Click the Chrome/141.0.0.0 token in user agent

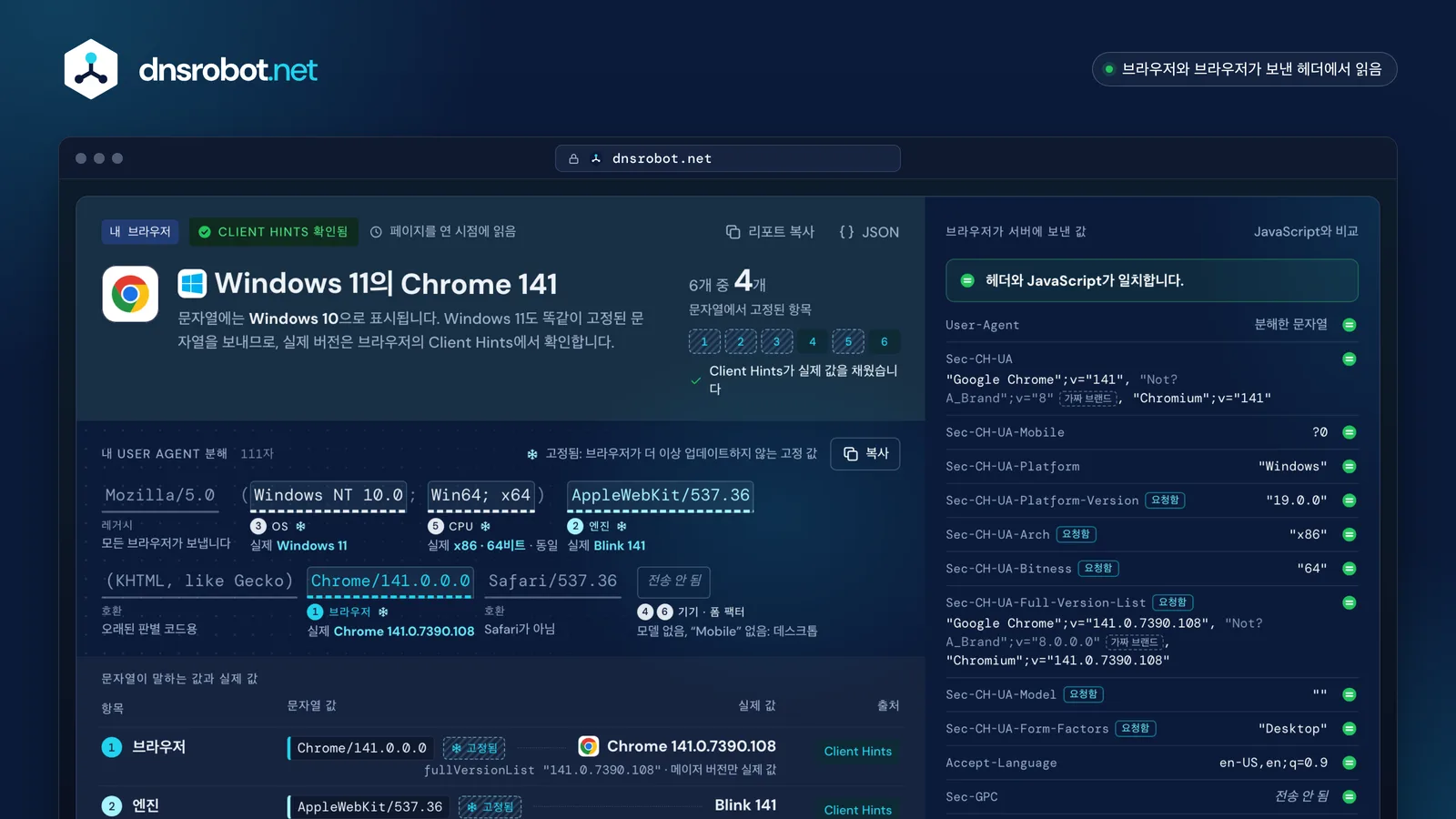pos(390,581)
